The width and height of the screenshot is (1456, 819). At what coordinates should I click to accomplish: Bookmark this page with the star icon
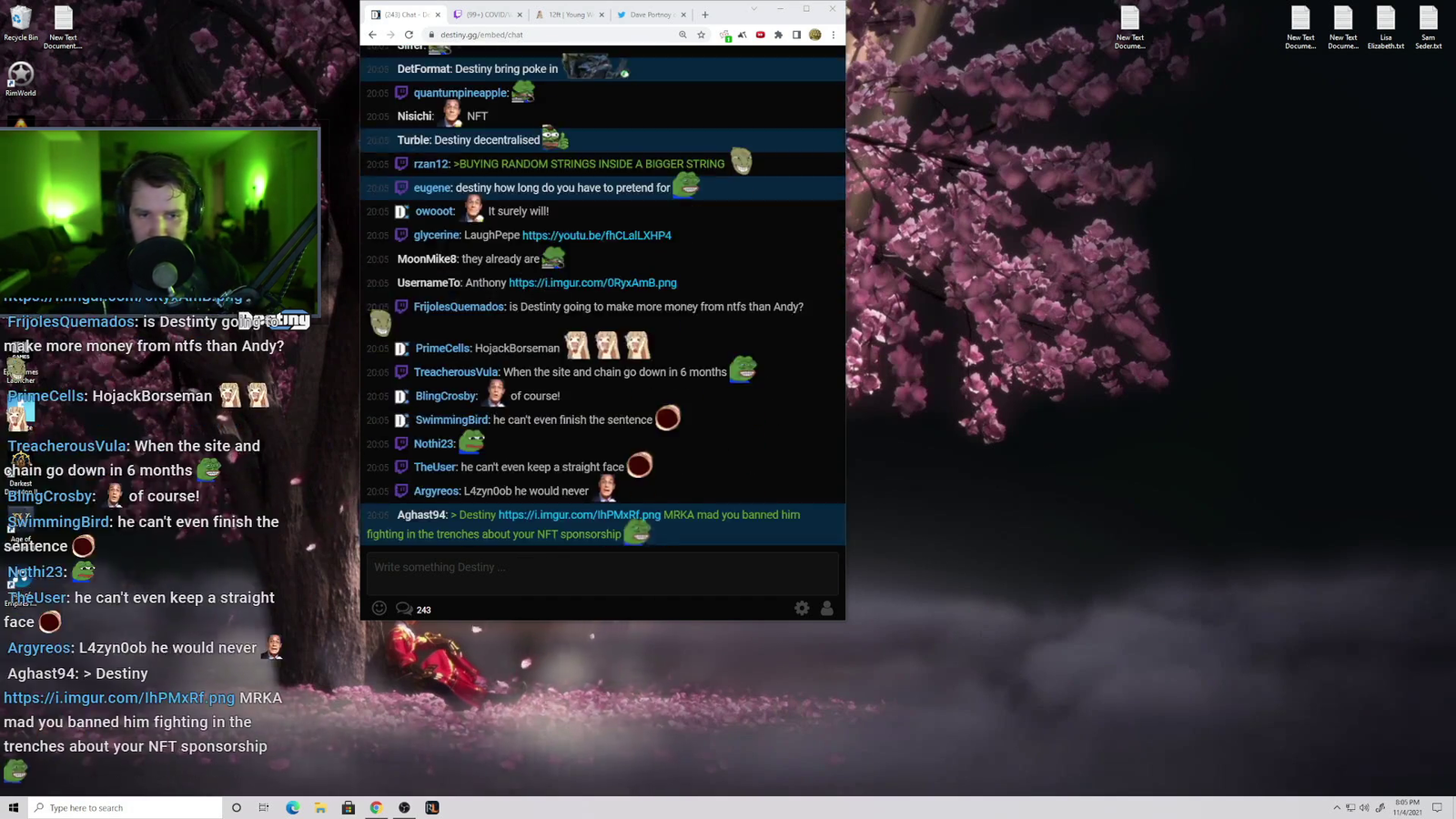pyautogui.click(x=701, y=35)
